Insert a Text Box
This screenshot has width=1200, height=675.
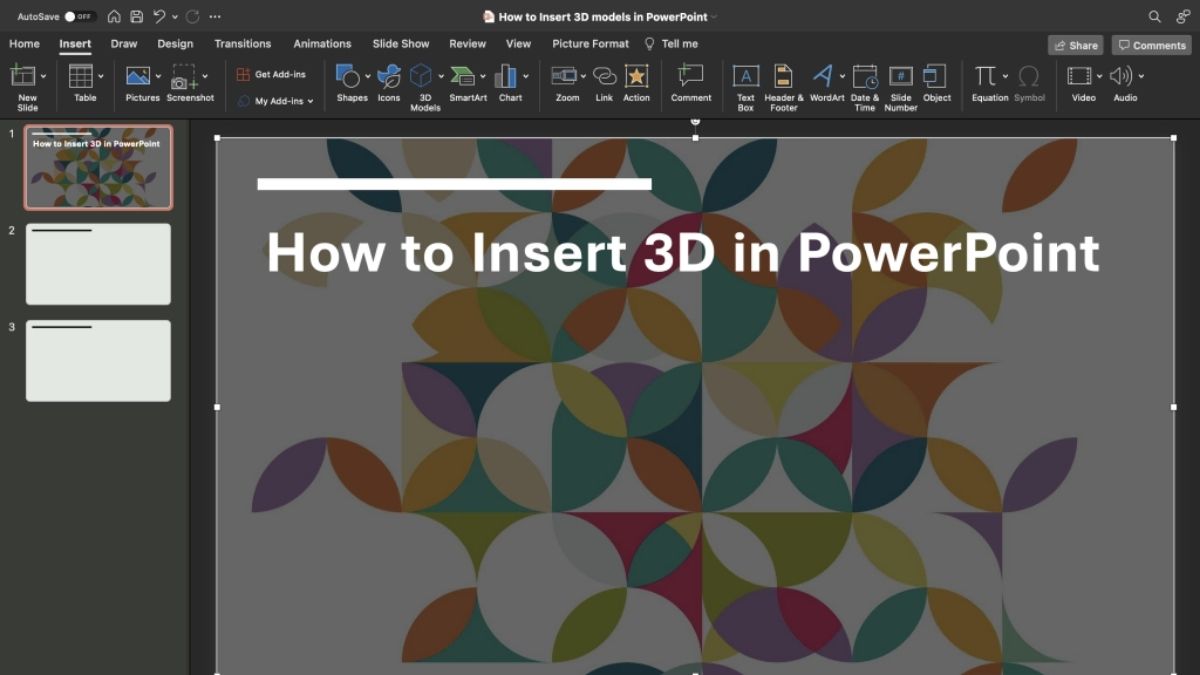[x=745, y=78]
